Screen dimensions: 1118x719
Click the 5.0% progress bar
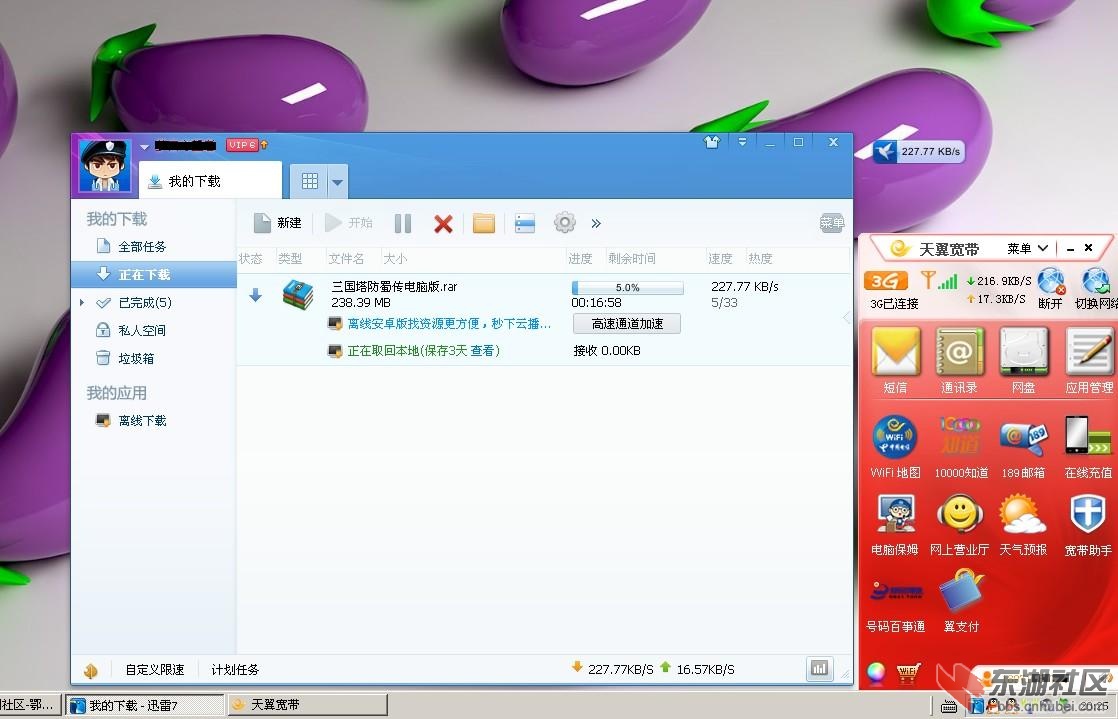point(627,287)
